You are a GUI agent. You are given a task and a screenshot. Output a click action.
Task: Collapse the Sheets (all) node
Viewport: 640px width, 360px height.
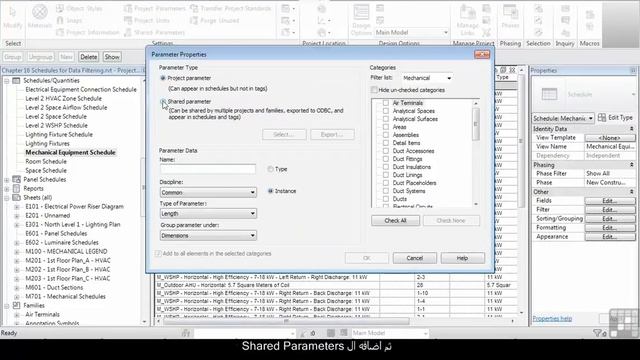point(7,198)
